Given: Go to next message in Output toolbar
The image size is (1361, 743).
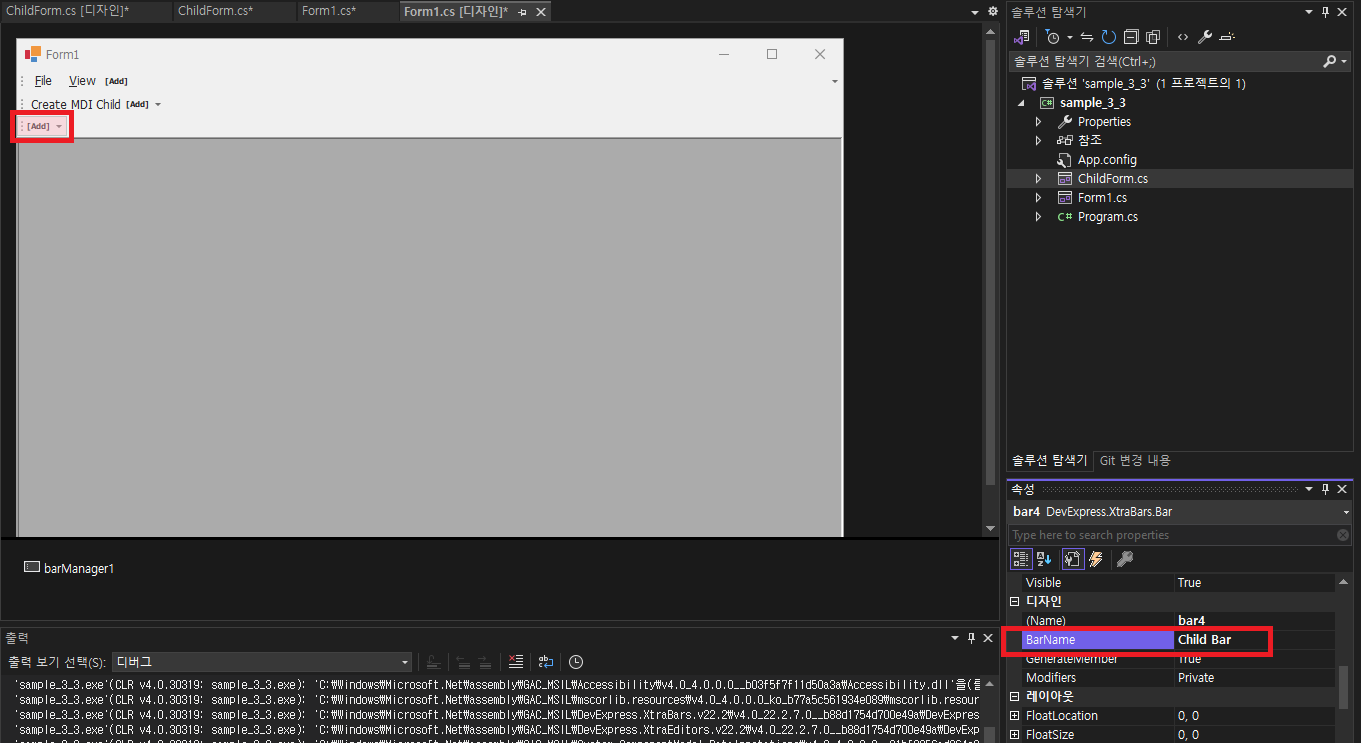Looking at the screenshot, I should pyautogui.click(x=484, y=662).
